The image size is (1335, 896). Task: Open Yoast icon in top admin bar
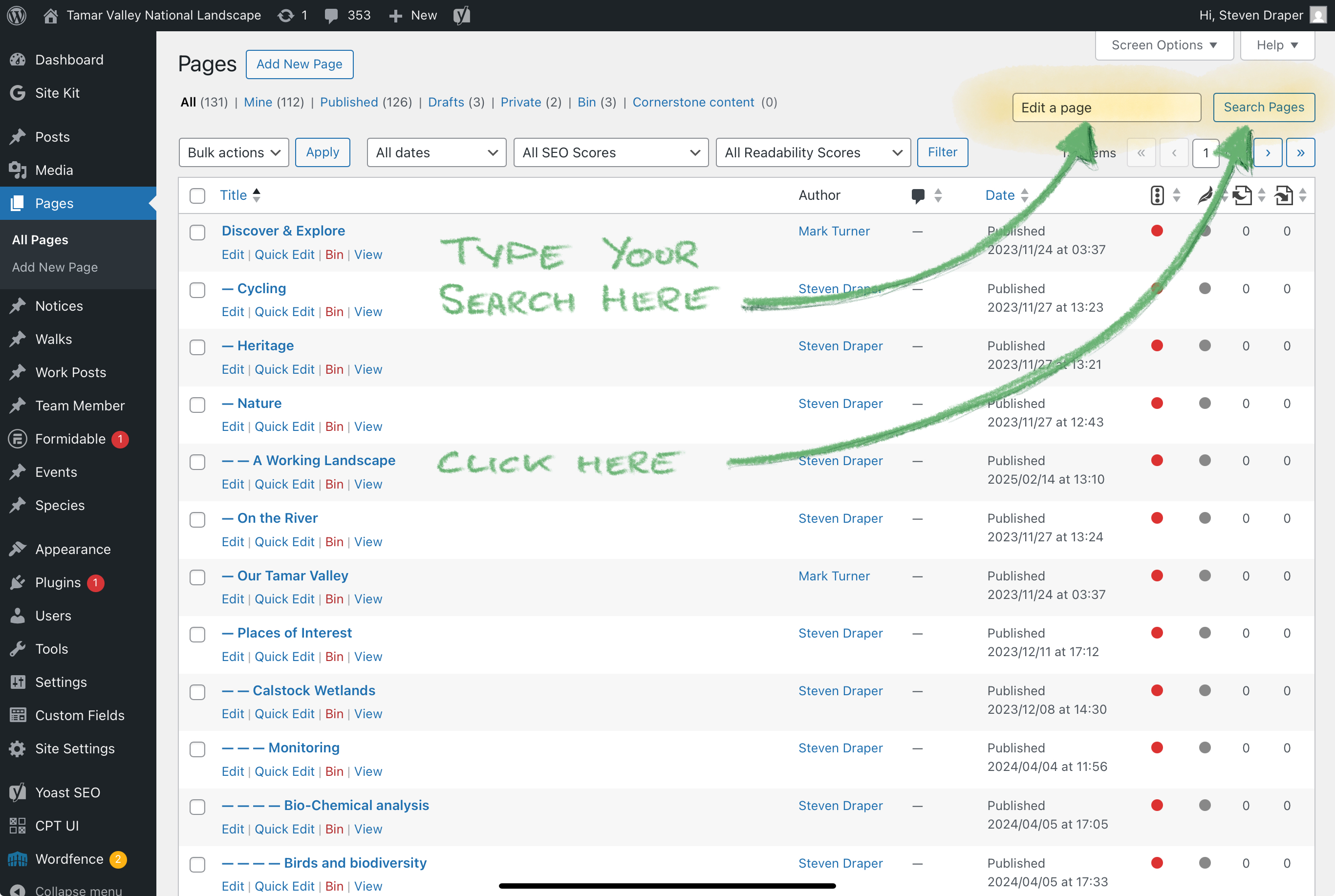pos(462,16)
